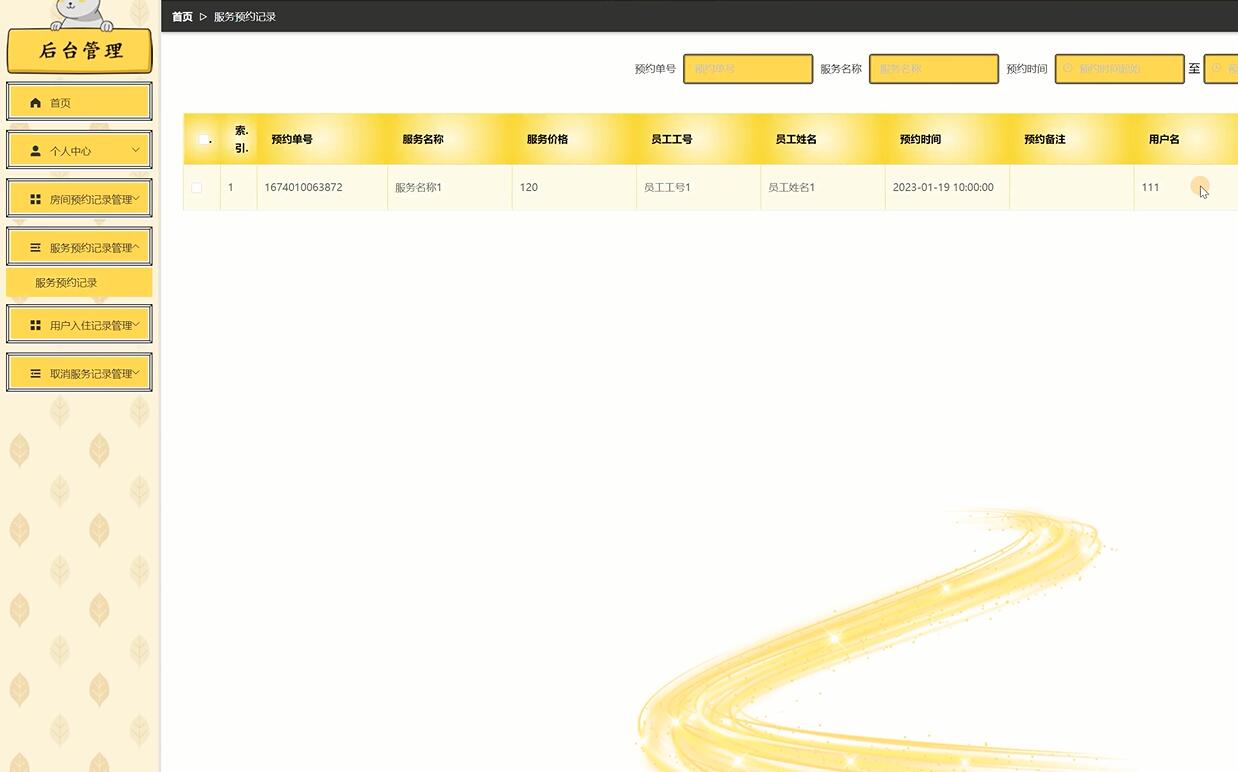Open the 取消服务记录管理 menu
The image size is (1238, 772).
[x=79, y=372]
